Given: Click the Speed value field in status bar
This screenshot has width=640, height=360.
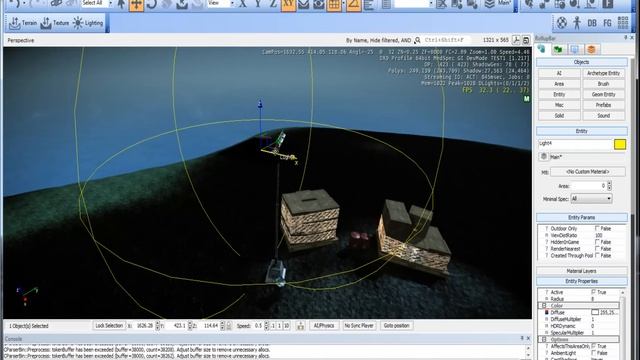Looking at the screenshot, I should tap(258, 326).
